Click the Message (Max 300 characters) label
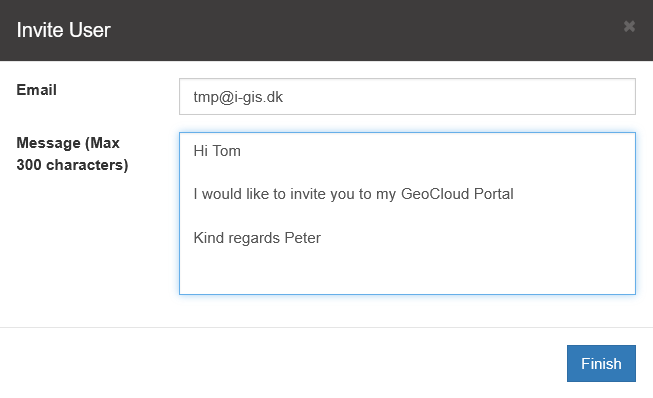 pyautogui.click(x=72, y=154)
